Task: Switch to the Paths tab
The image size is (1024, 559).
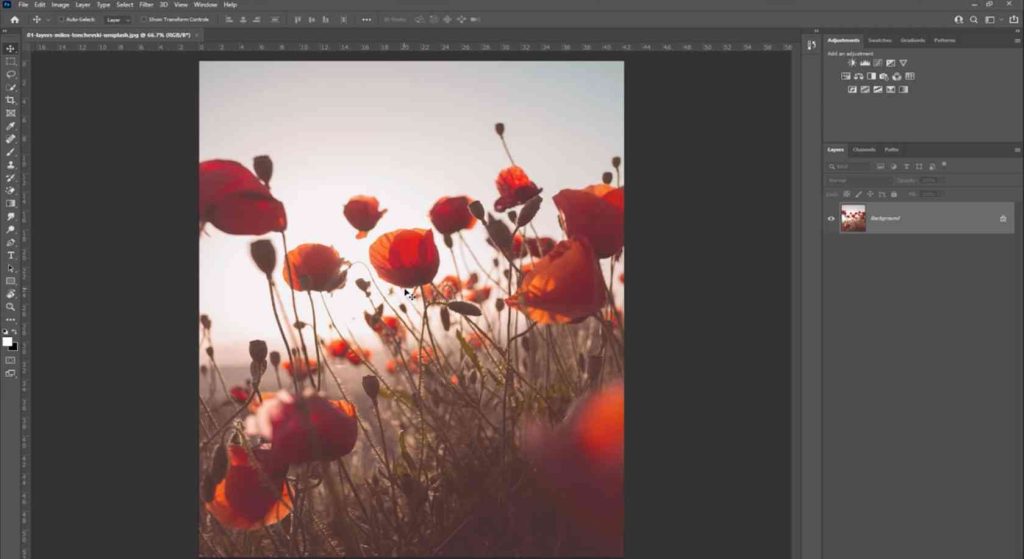Action: (891, 150)
